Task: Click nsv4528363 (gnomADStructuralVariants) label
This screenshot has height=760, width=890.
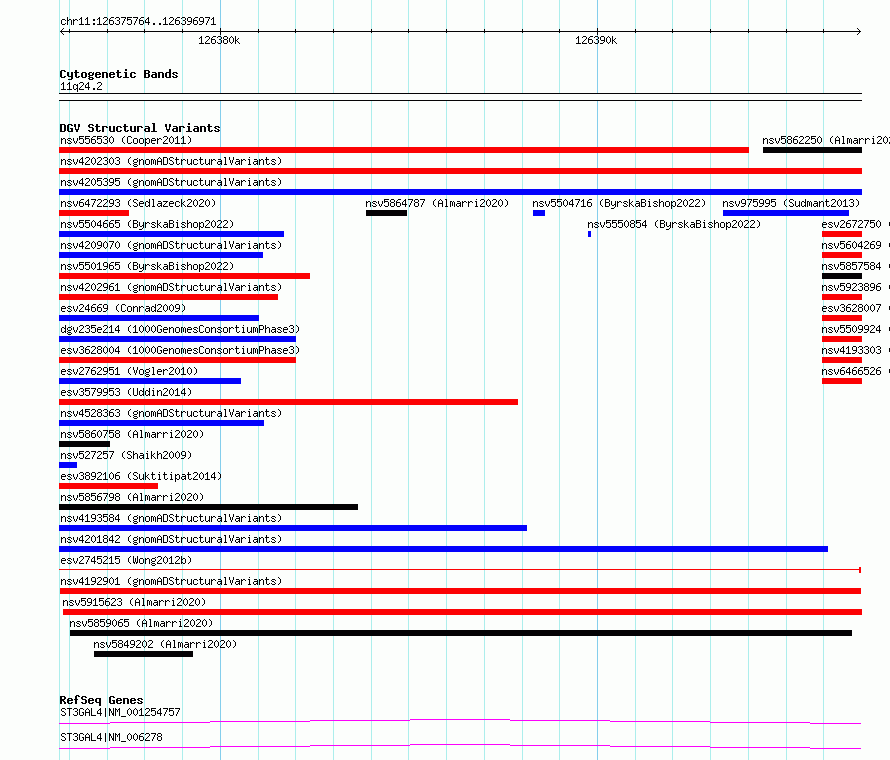Action: click(171, 413)
